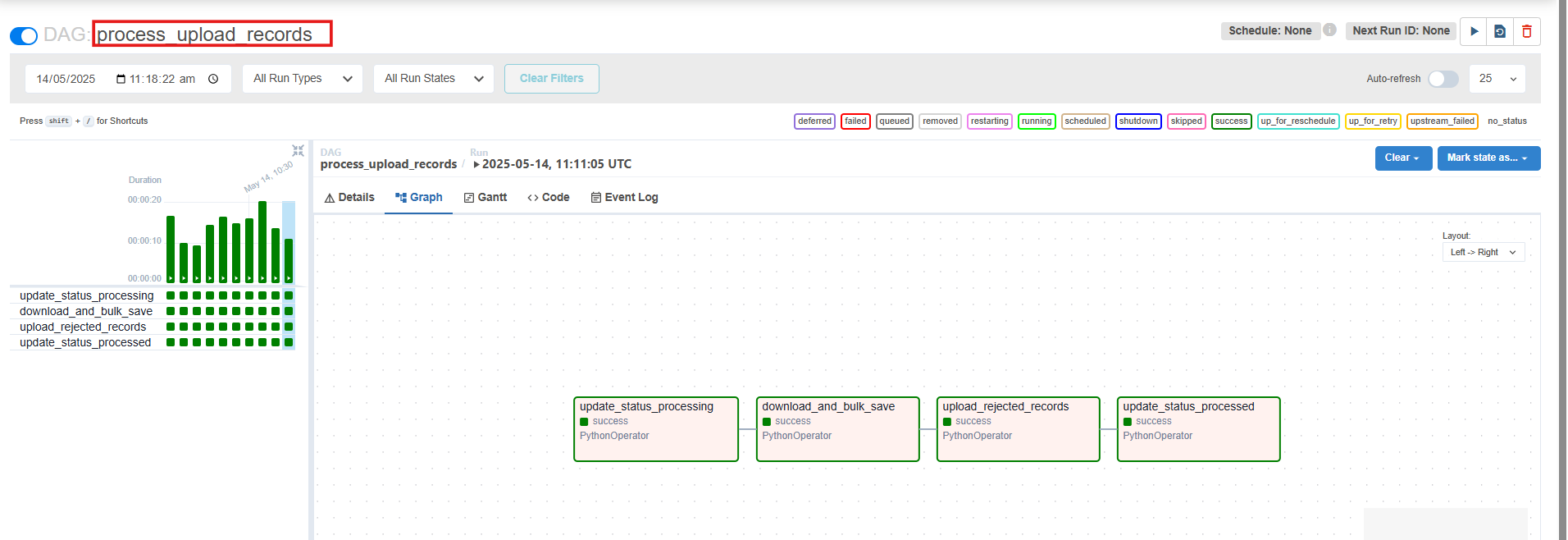Select the upload_rejected_records graph node
This screenshot has height=540, width=1568.
[x=1018, y=429]
